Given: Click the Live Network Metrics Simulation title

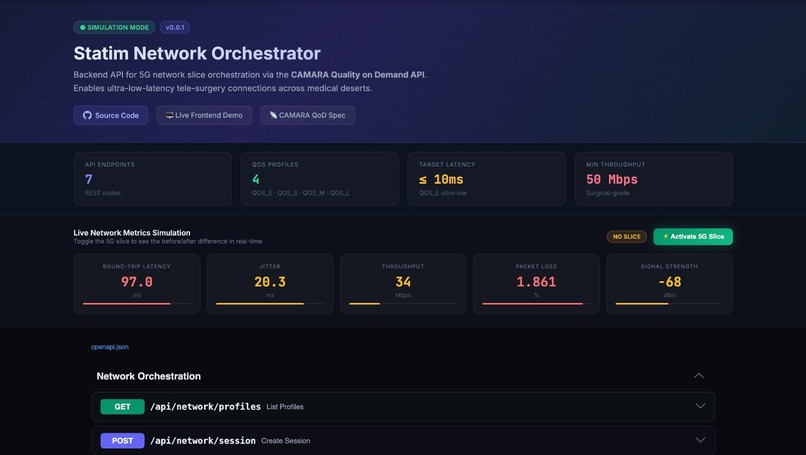Looking at the screenshot, I should pos(132,233).
